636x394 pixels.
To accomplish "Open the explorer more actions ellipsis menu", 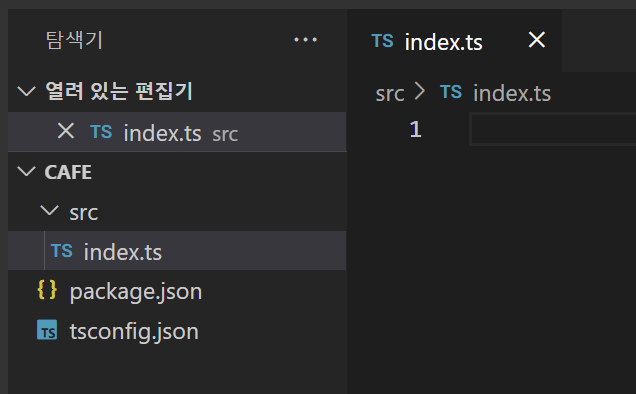I will click(x=305, y=40).
